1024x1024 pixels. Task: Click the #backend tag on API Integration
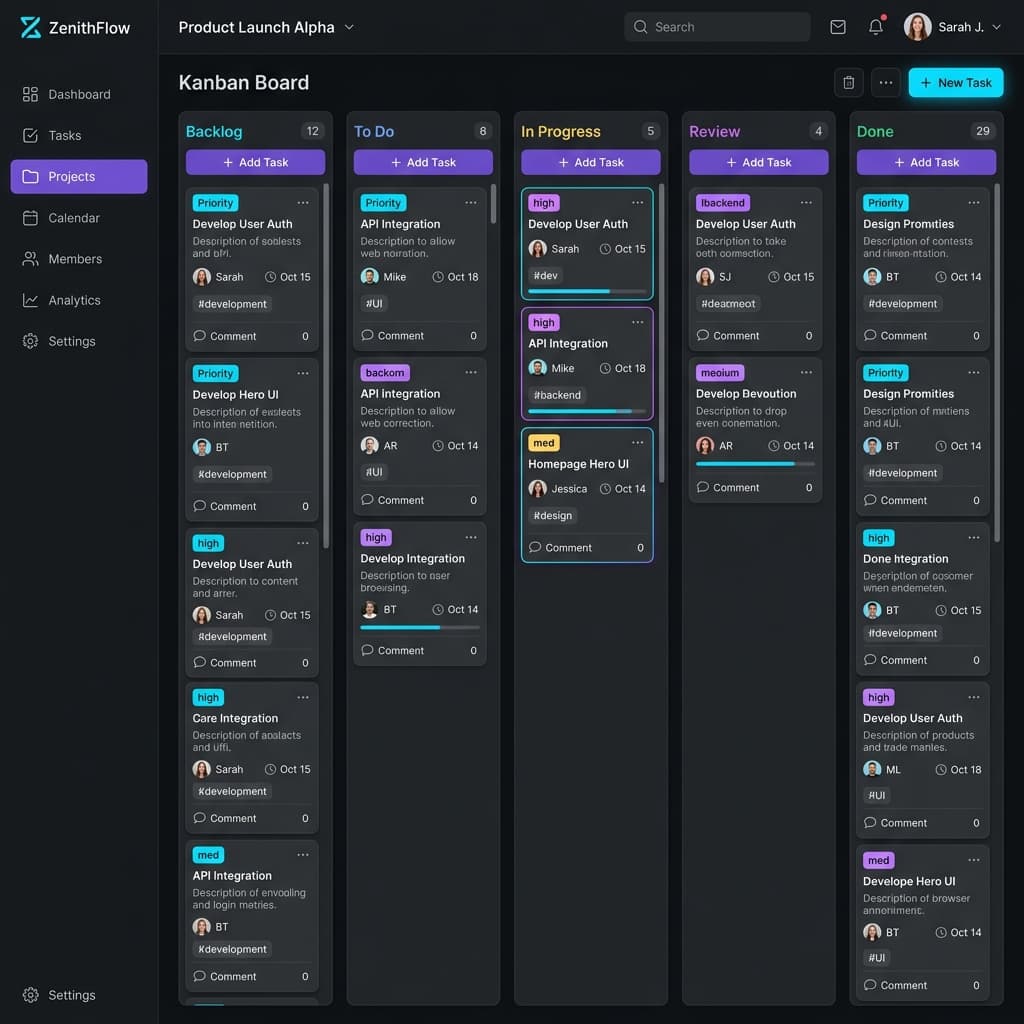pyautogui.click(x=557, y=395)
